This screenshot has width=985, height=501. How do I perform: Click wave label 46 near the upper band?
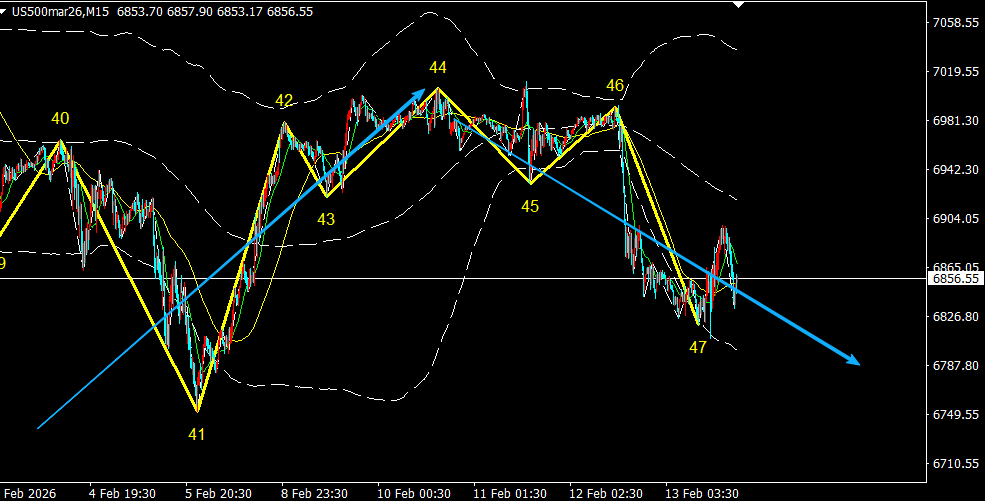615,85
